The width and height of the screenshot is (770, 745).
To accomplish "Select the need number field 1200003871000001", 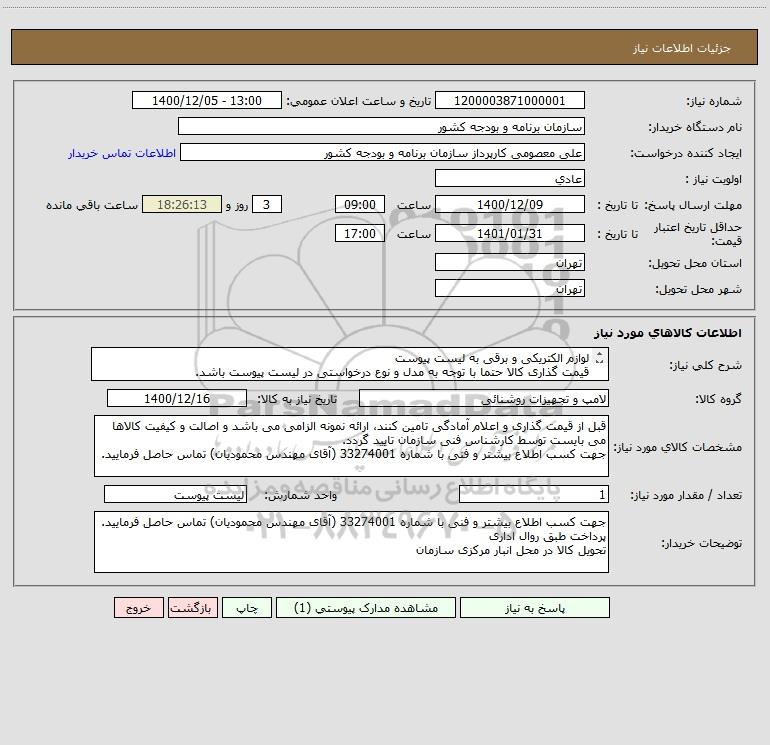I will tap(510, 100).
